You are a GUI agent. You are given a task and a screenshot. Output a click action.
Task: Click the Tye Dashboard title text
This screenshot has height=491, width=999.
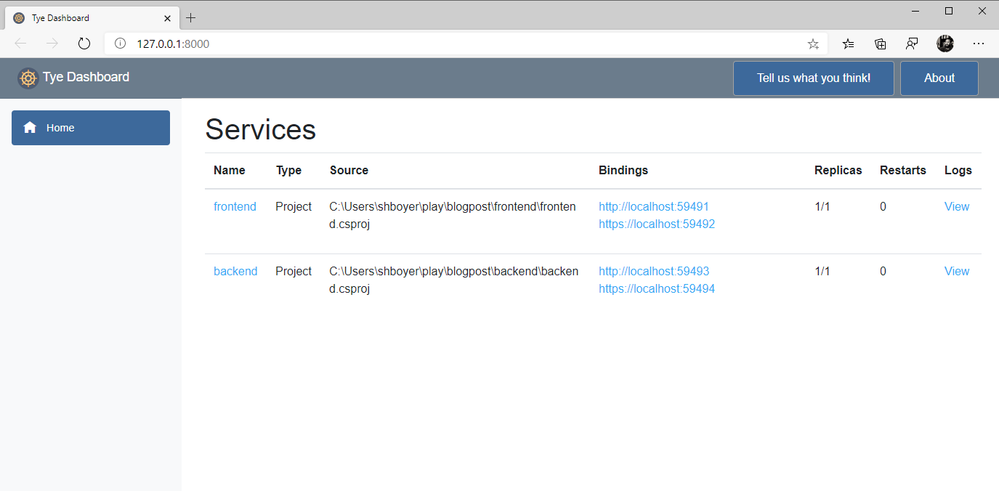[x=86, y=77]
